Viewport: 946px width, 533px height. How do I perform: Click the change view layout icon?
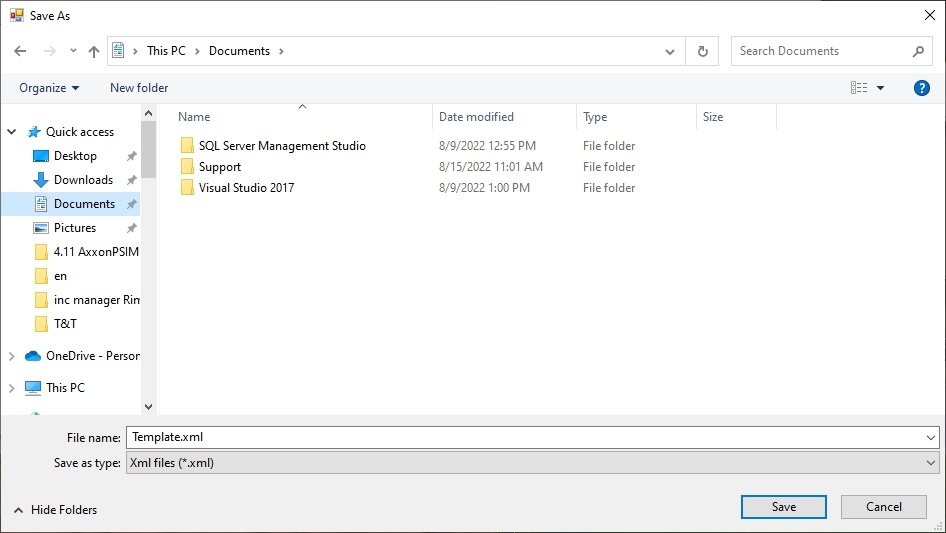(859, 88)
